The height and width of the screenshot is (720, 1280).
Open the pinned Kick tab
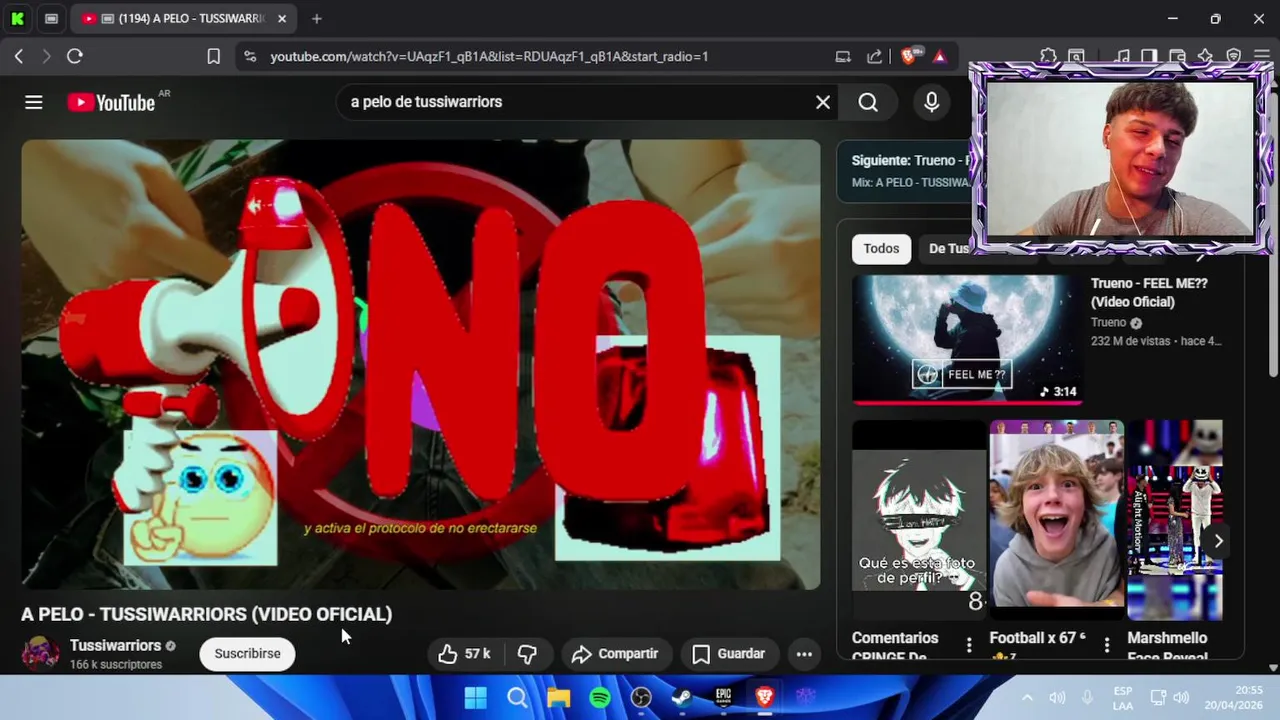click(17, 18)
